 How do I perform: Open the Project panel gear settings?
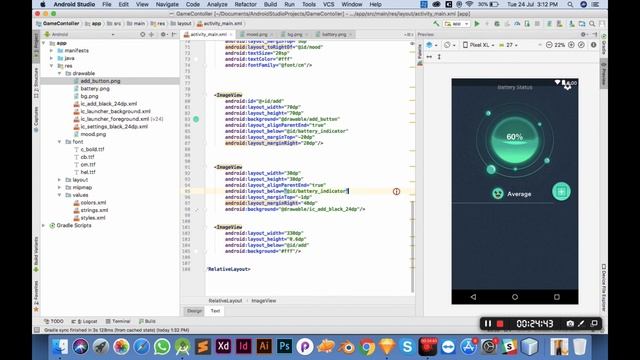point(163,34)
